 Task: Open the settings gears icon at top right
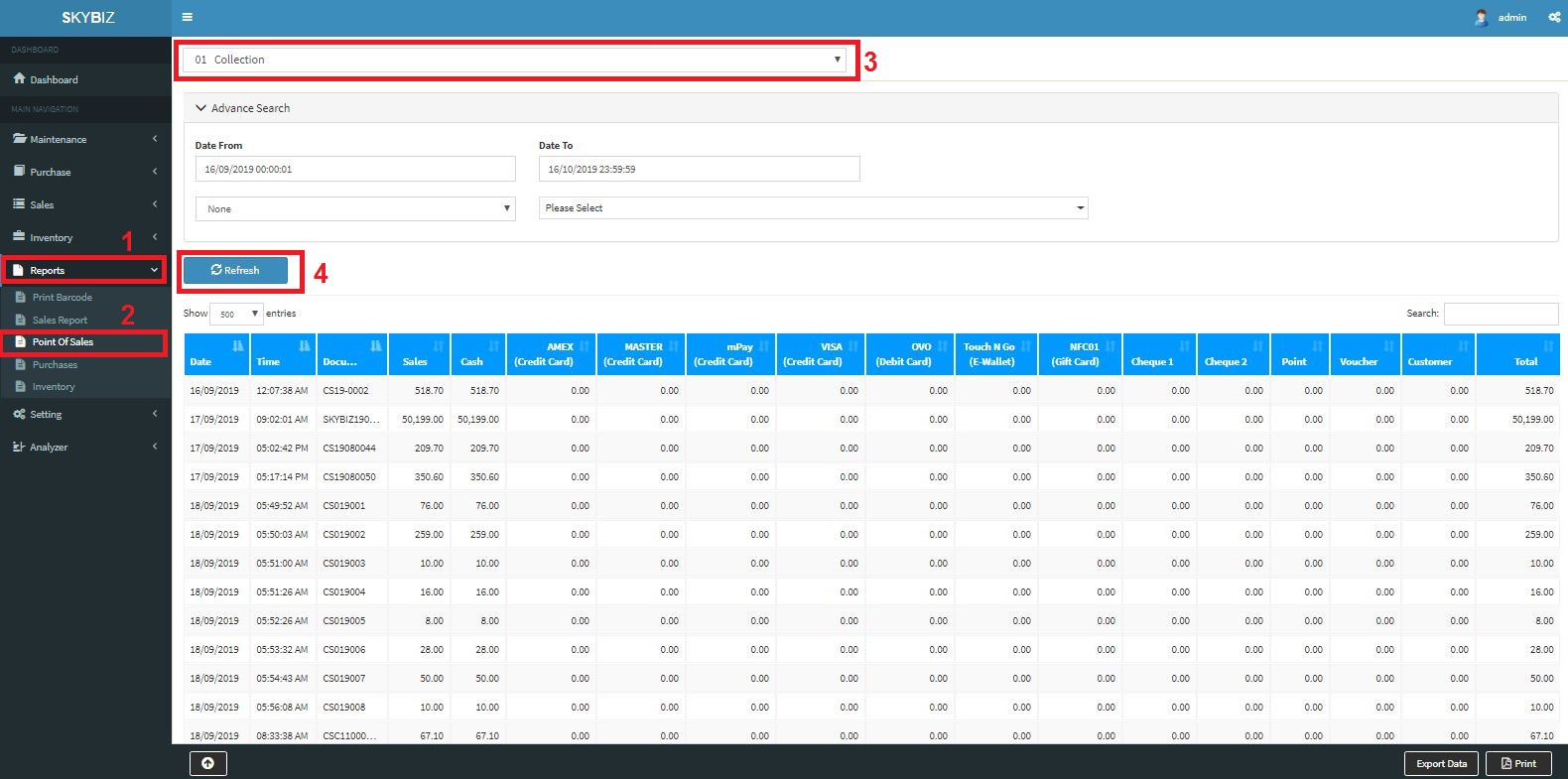pos(1554,17)
